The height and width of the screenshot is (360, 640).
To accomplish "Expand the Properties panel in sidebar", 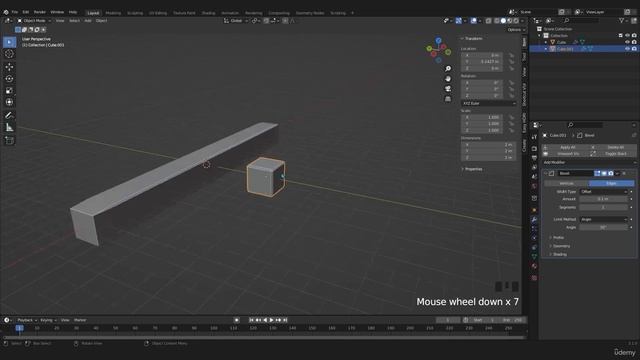I will coord(472,169).
